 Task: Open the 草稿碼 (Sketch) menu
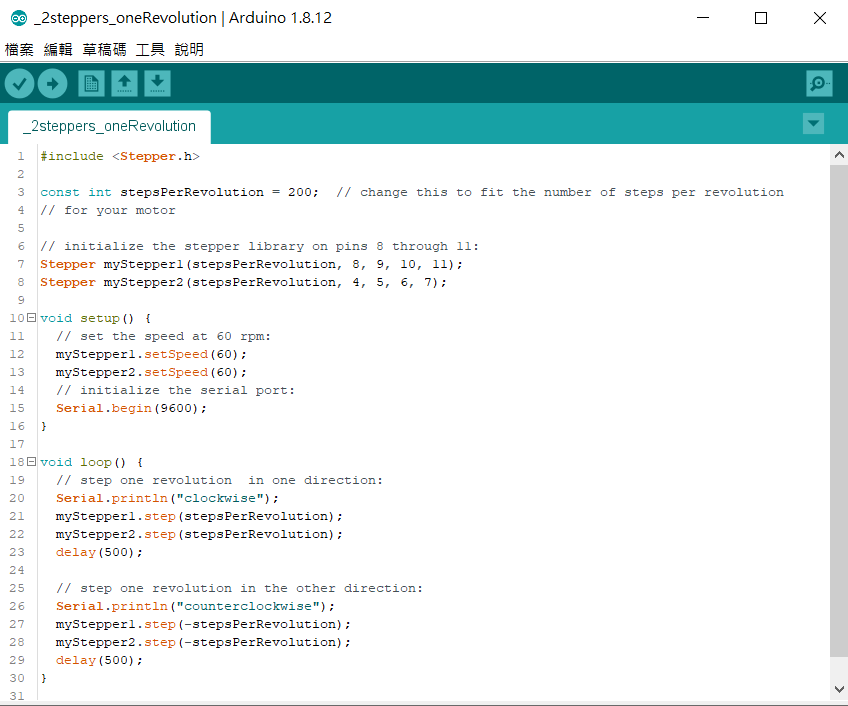tap(104, 49)
